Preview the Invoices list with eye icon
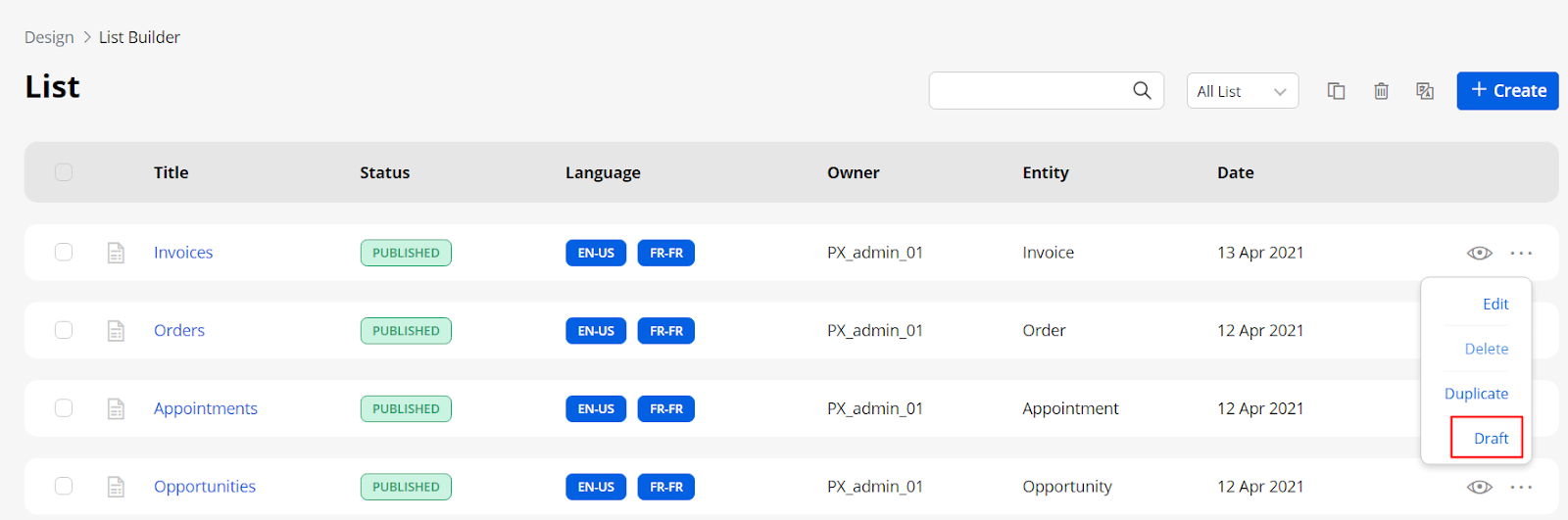 click(1479, 253)
